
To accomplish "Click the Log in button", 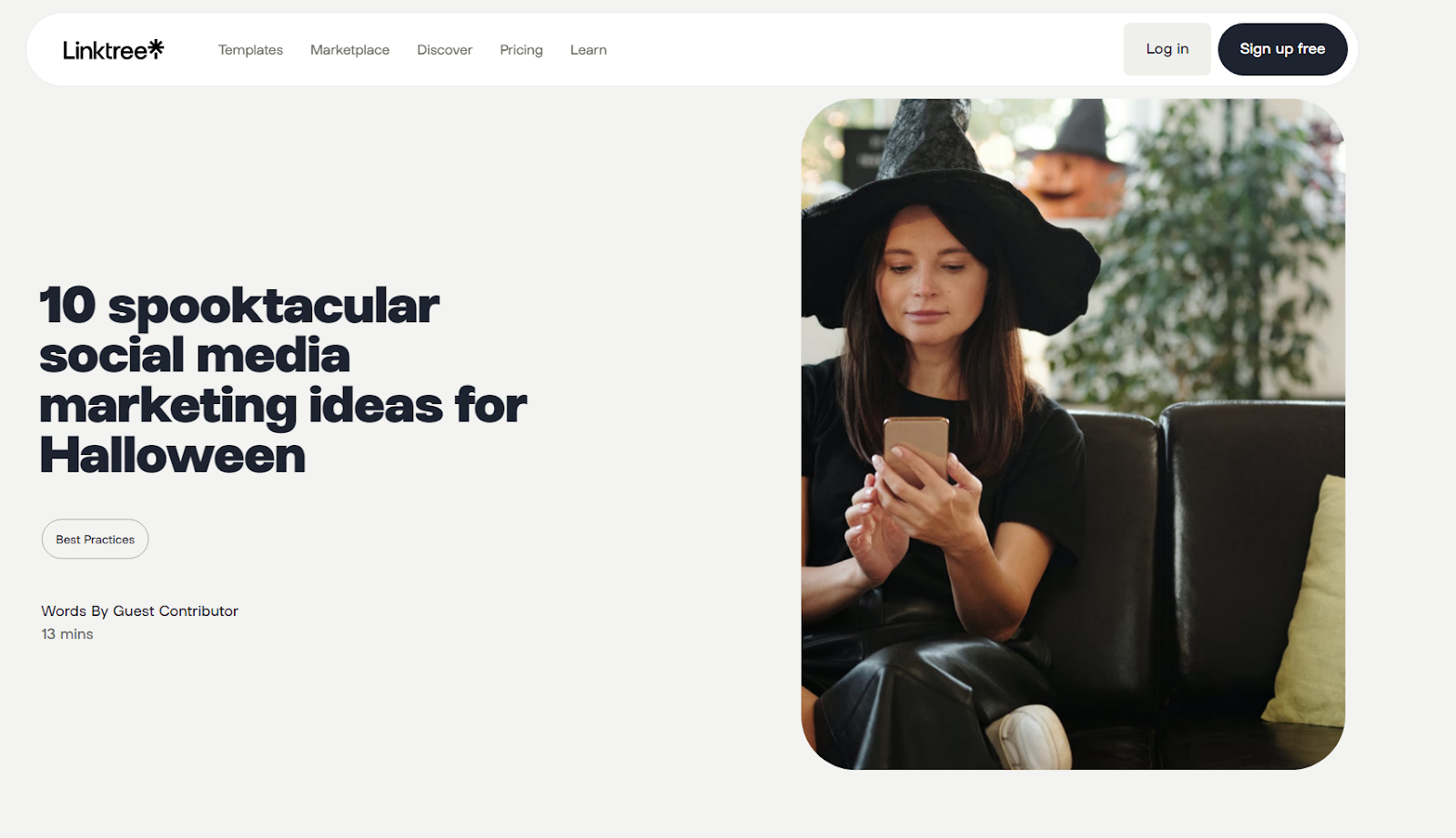I will click(x=1167, y=49).
